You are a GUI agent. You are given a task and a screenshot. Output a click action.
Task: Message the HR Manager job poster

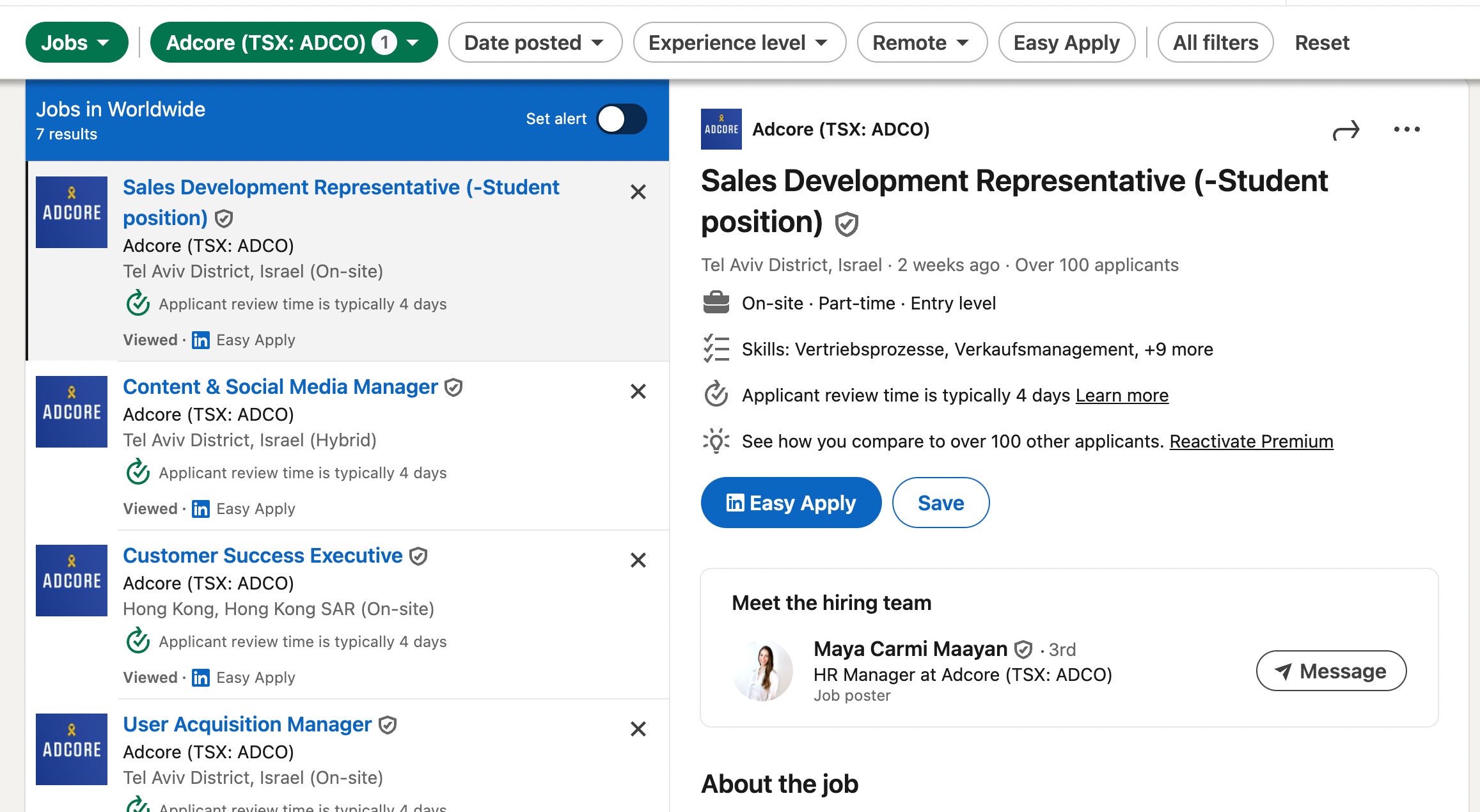(x=1331, y=671)
